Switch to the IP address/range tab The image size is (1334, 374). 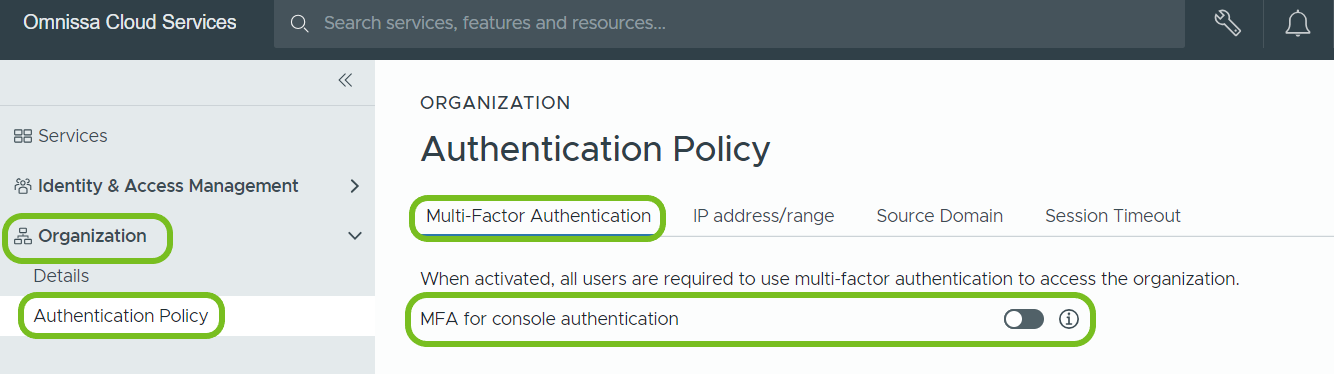764,216
